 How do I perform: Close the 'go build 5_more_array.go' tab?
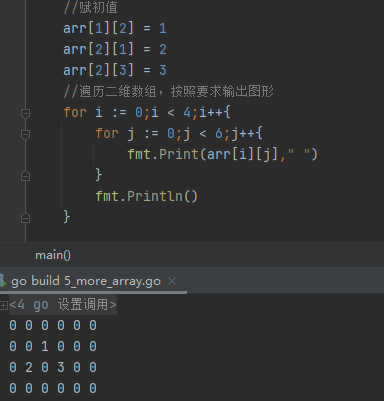[x=172, y=281]
